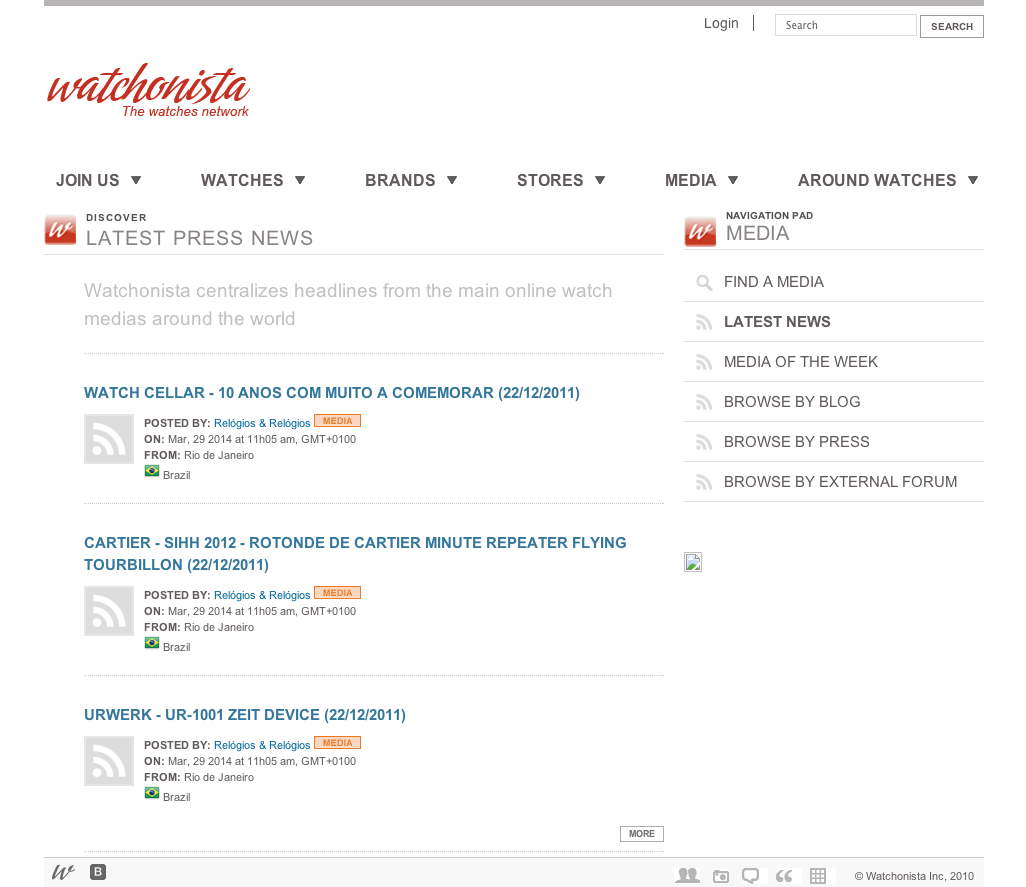Open the people icon in the footer
This screenshot has height=887, width=1026.
tap(687, 875)
